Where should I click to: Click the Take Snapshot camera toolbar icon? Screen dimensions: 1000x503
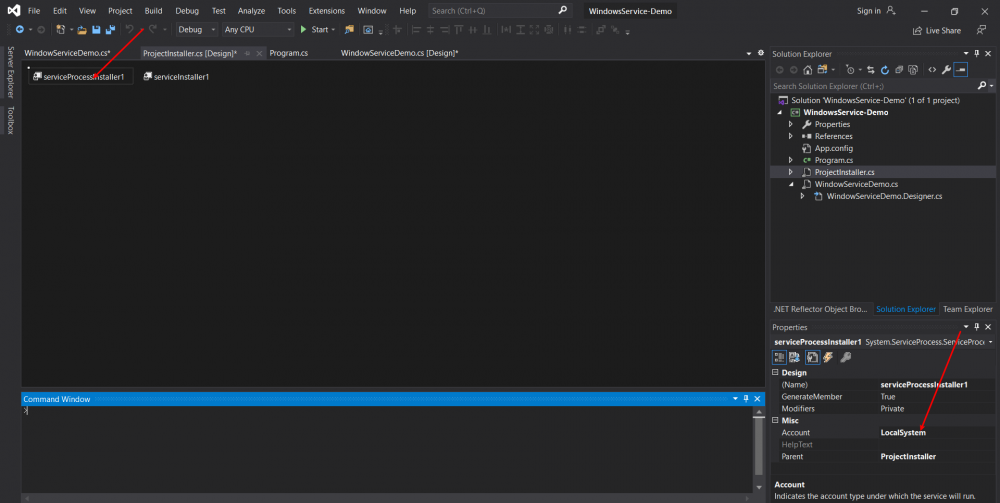[x=368, y=29]
